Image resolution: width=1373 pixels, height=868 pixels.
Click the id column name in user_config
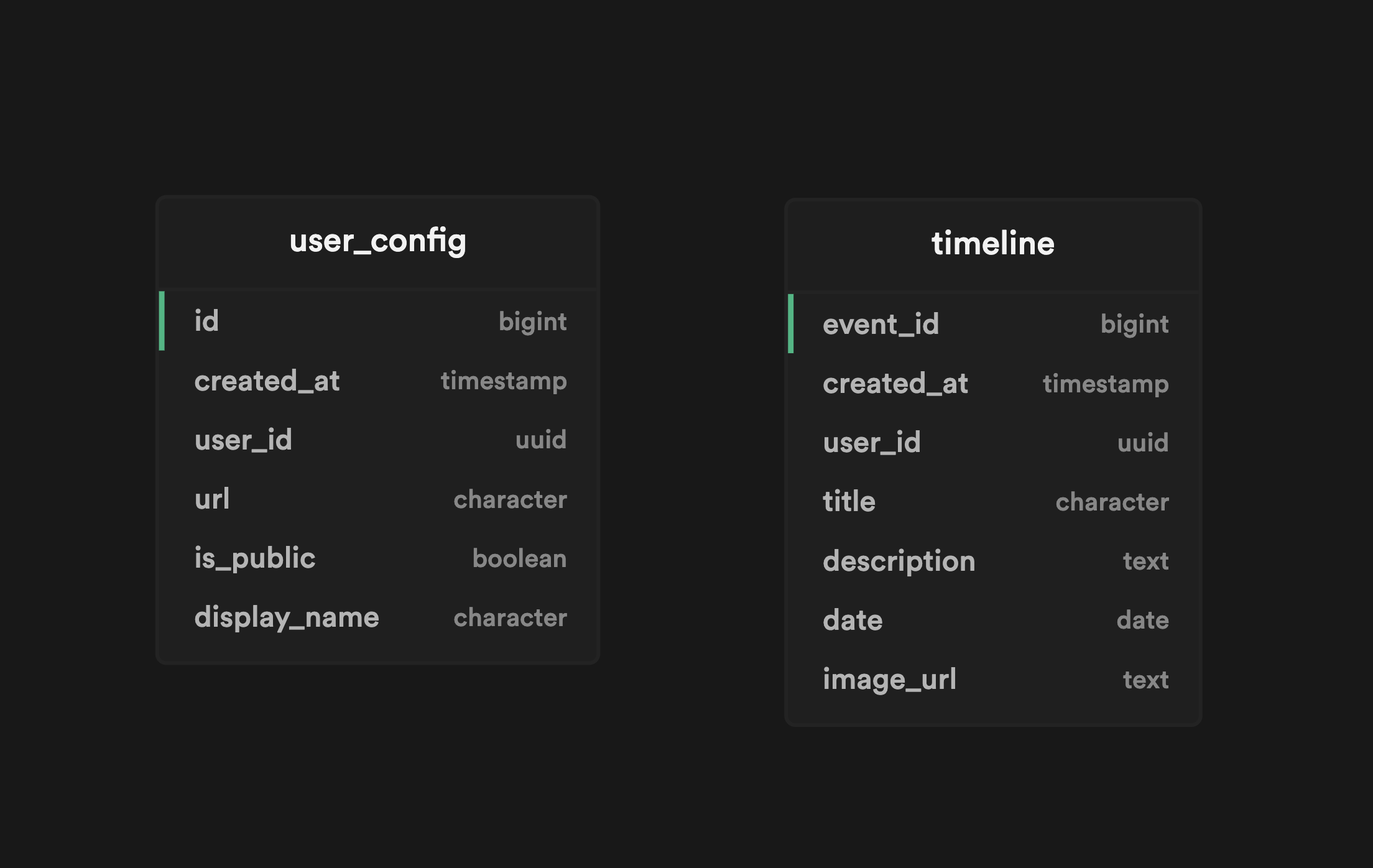tap(206, 321)
